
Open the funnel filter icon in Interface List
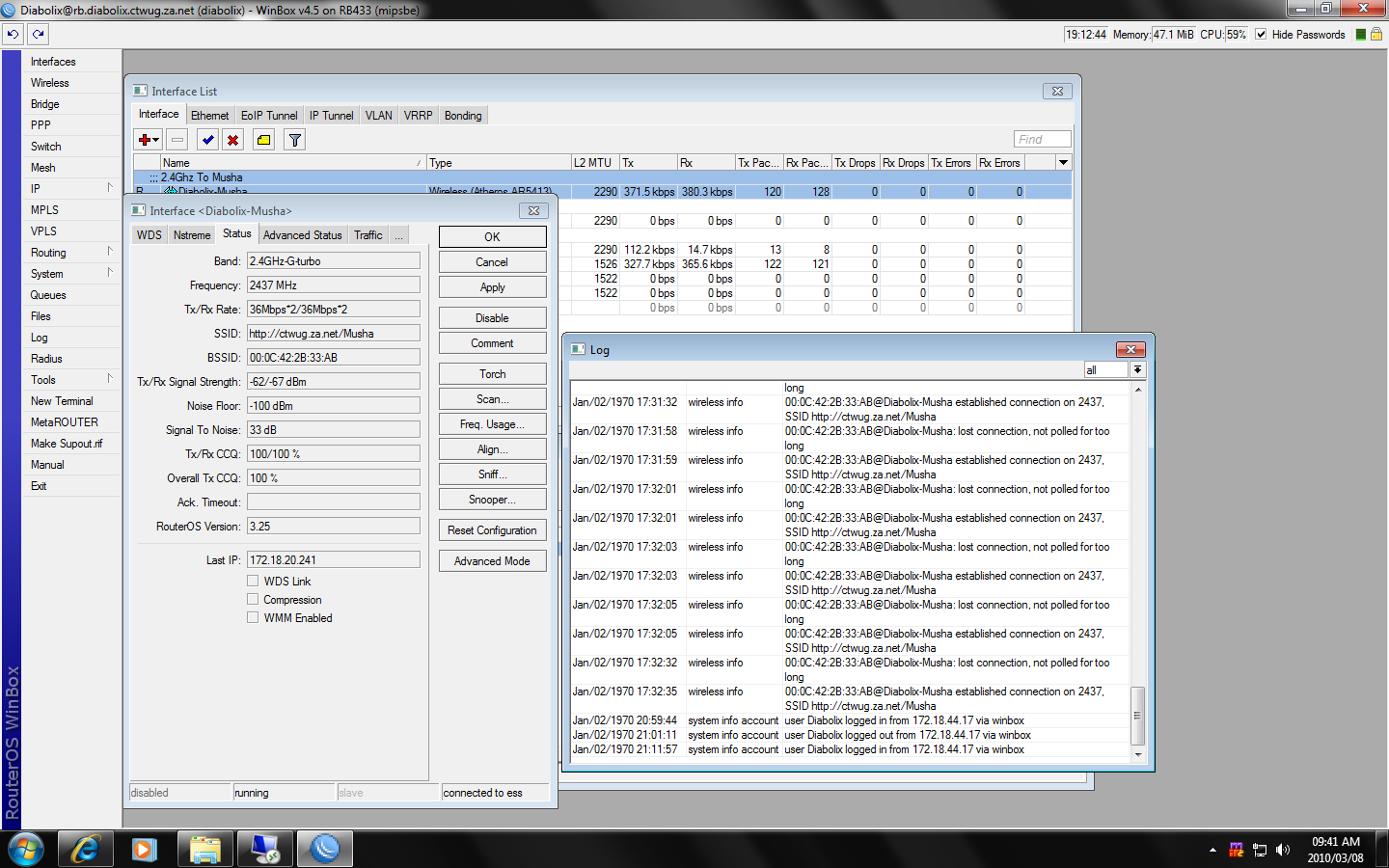tap(295, 140)
